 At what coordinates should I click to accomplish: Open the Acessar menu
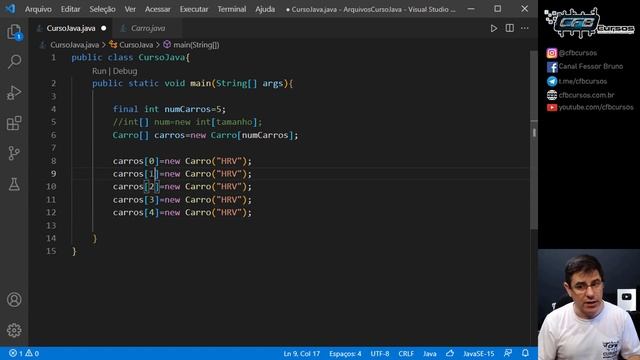(x=158, y=9)
